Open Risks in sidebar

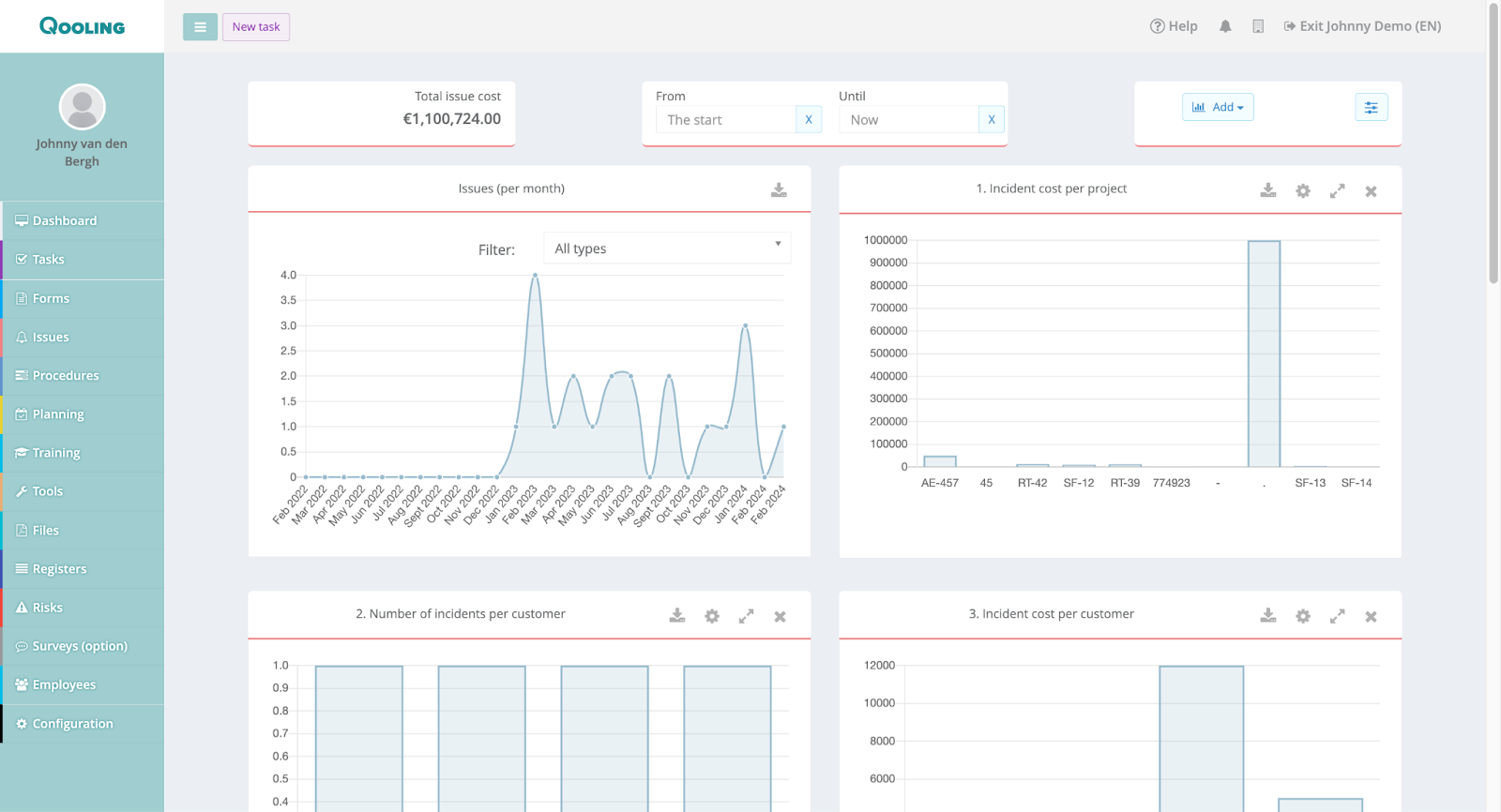83,607
